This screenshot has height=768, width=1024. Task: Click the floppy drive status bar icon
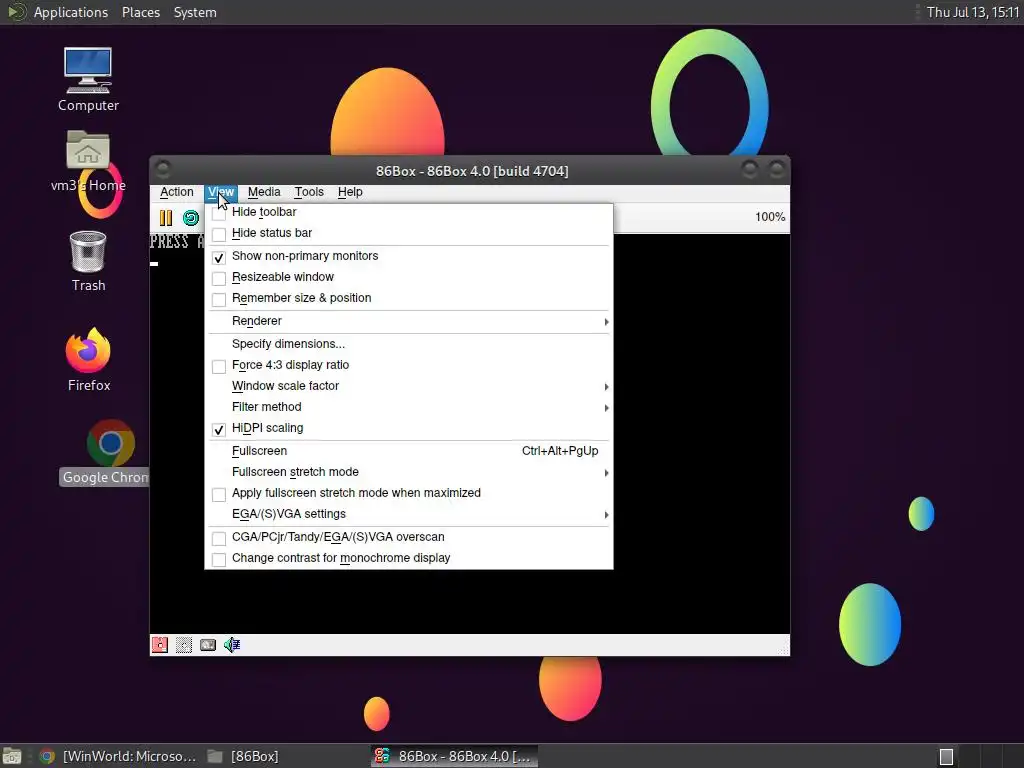pyautogui.click(x=159, y=645)
